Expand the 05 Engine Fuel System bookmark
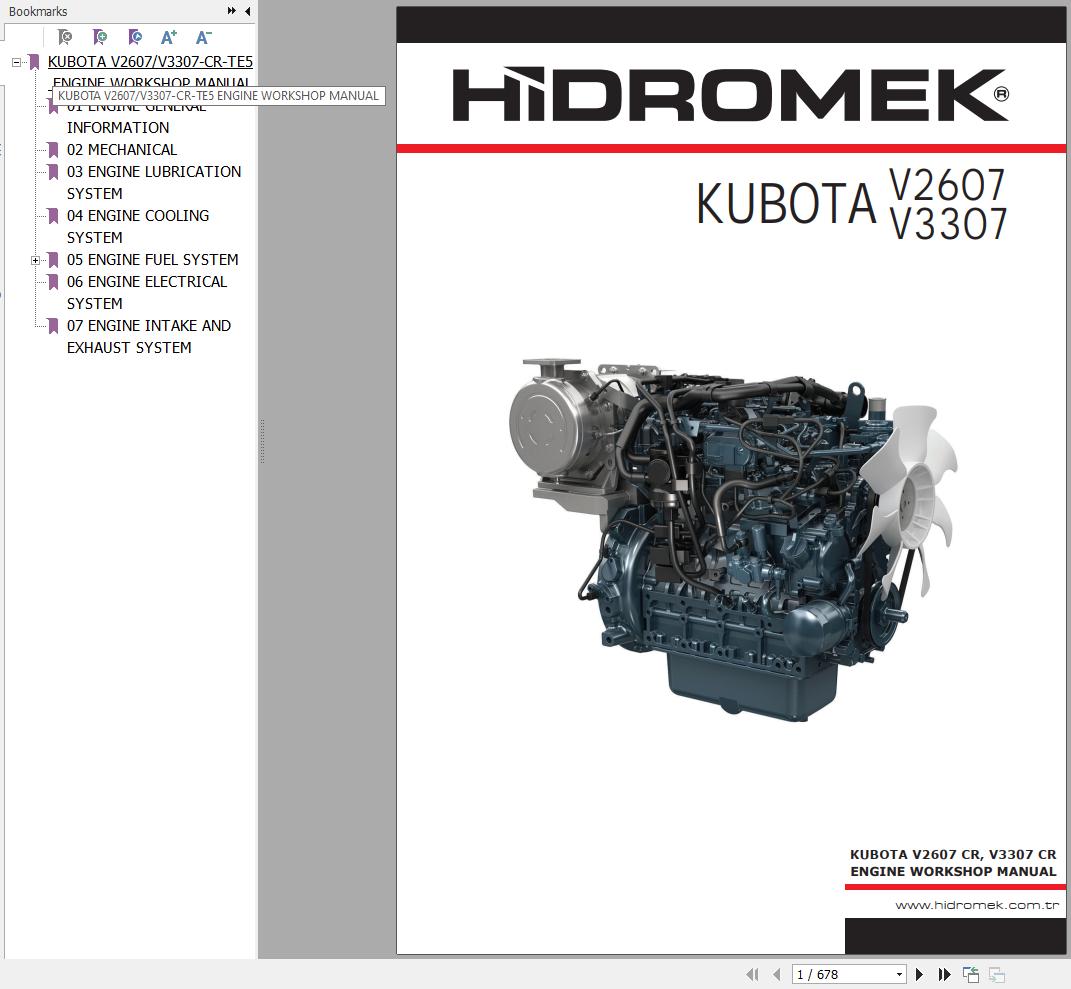Screen dimensions: 1071x989 click(x=35, y=260)
